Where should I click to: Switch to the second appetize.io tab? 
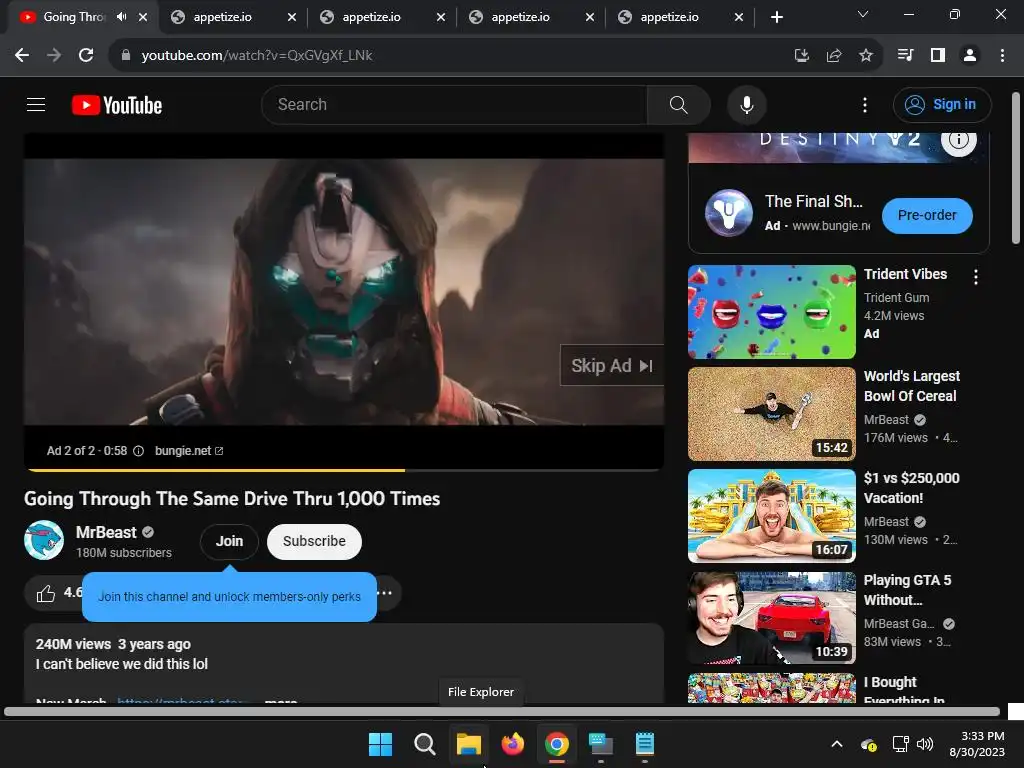point(382,17)
